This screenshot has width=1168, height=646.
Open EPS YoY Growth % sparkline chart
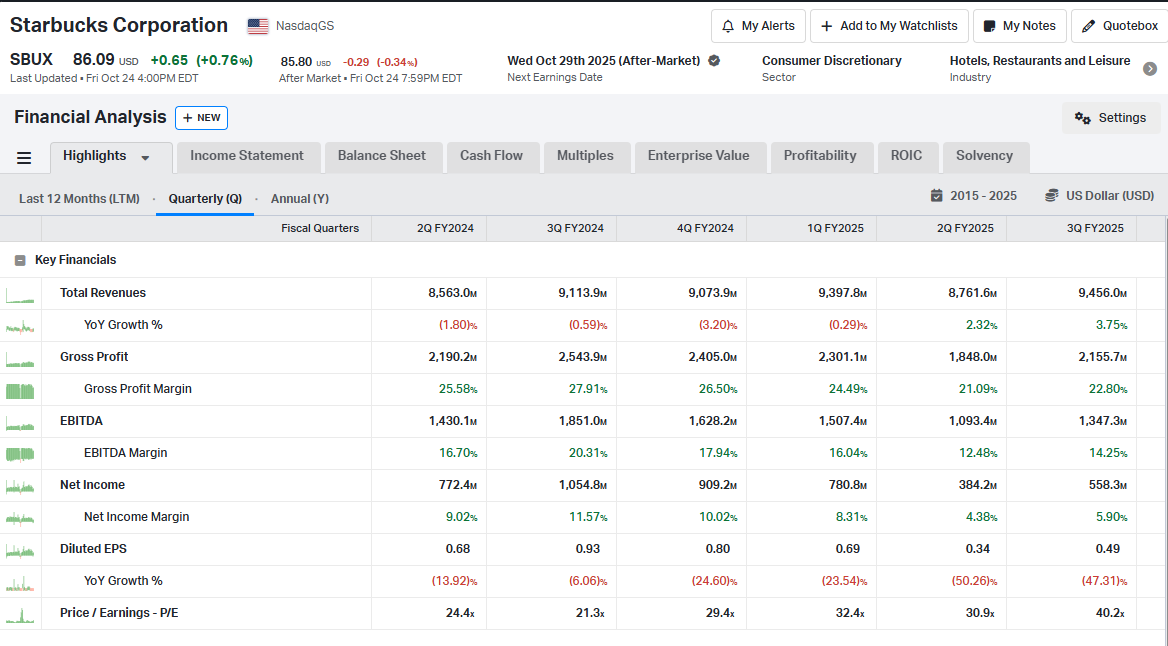[20, 582]
